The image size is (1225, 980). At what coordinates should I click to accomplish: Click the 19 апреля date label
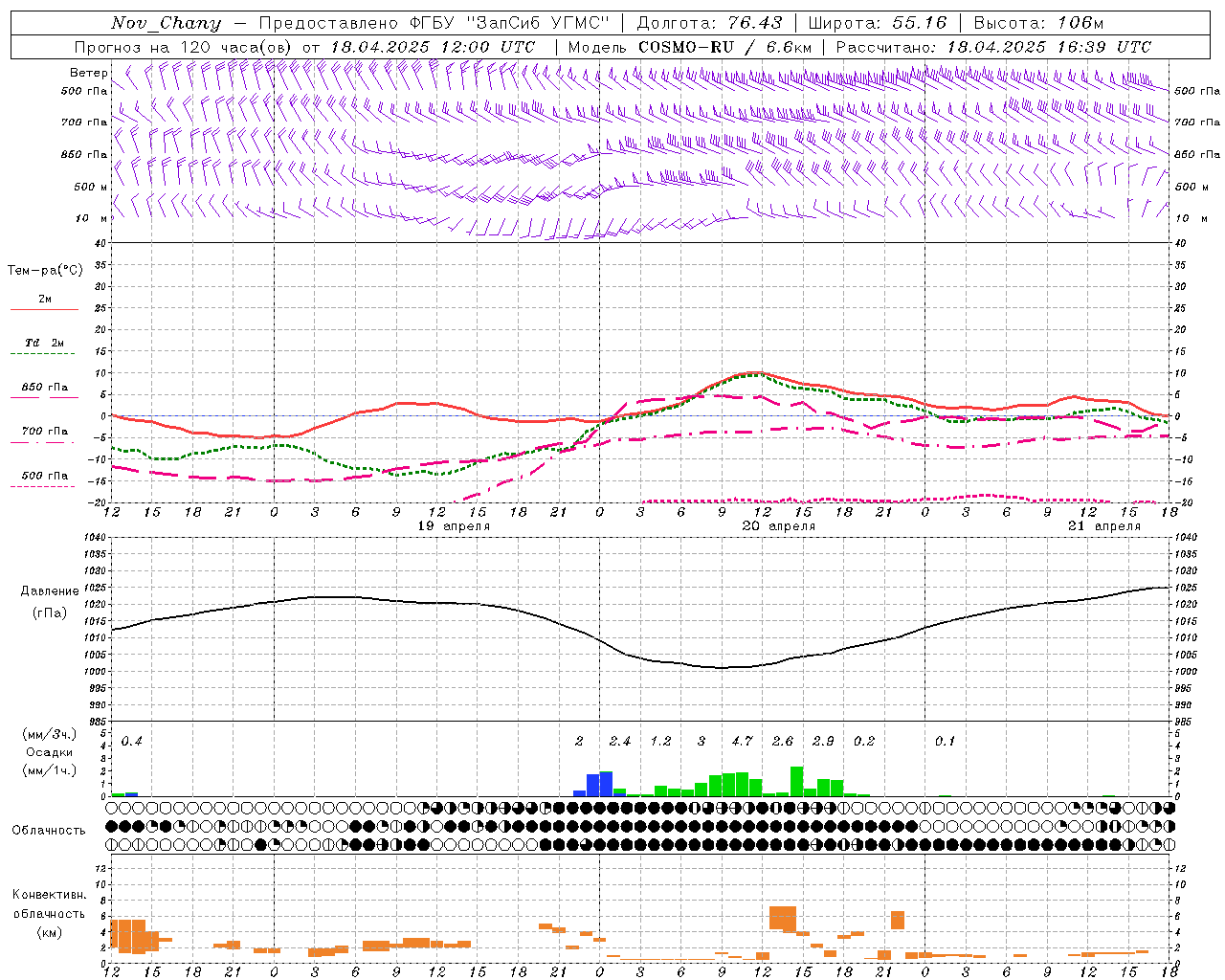point(455,526)
